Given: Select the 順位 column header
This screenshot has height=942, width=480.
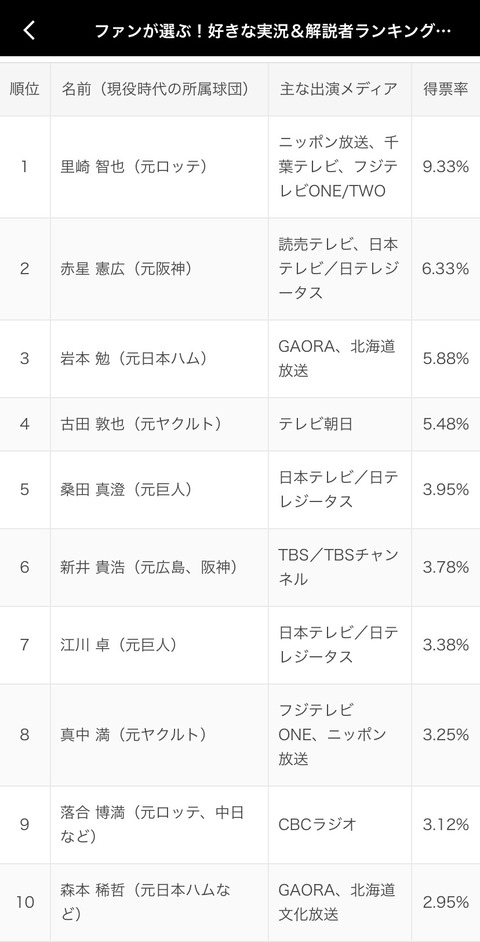Looking at the screenshot, I should (x=25, y=89).
